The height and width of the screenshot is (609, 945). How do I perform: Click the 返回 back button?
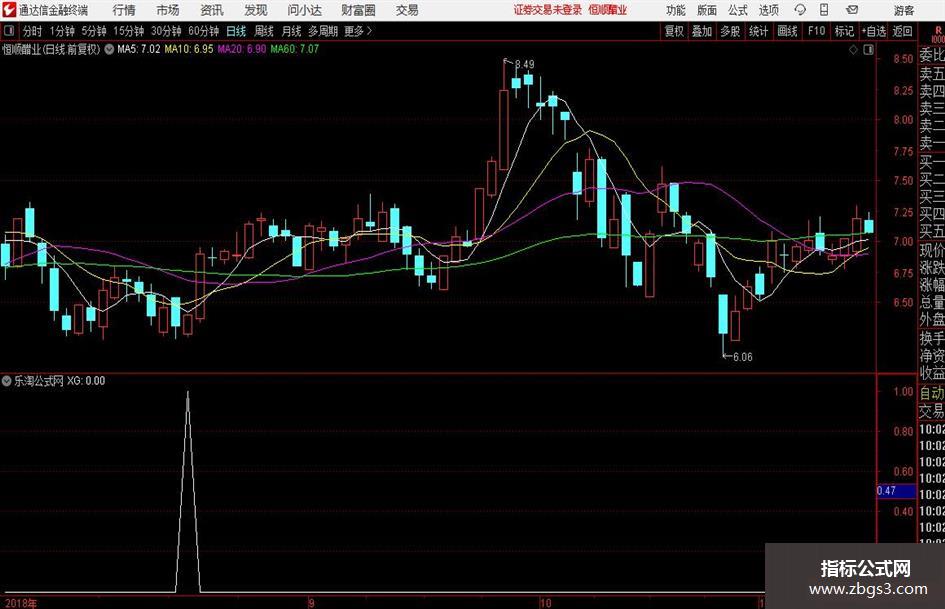[x=902, y=31]
